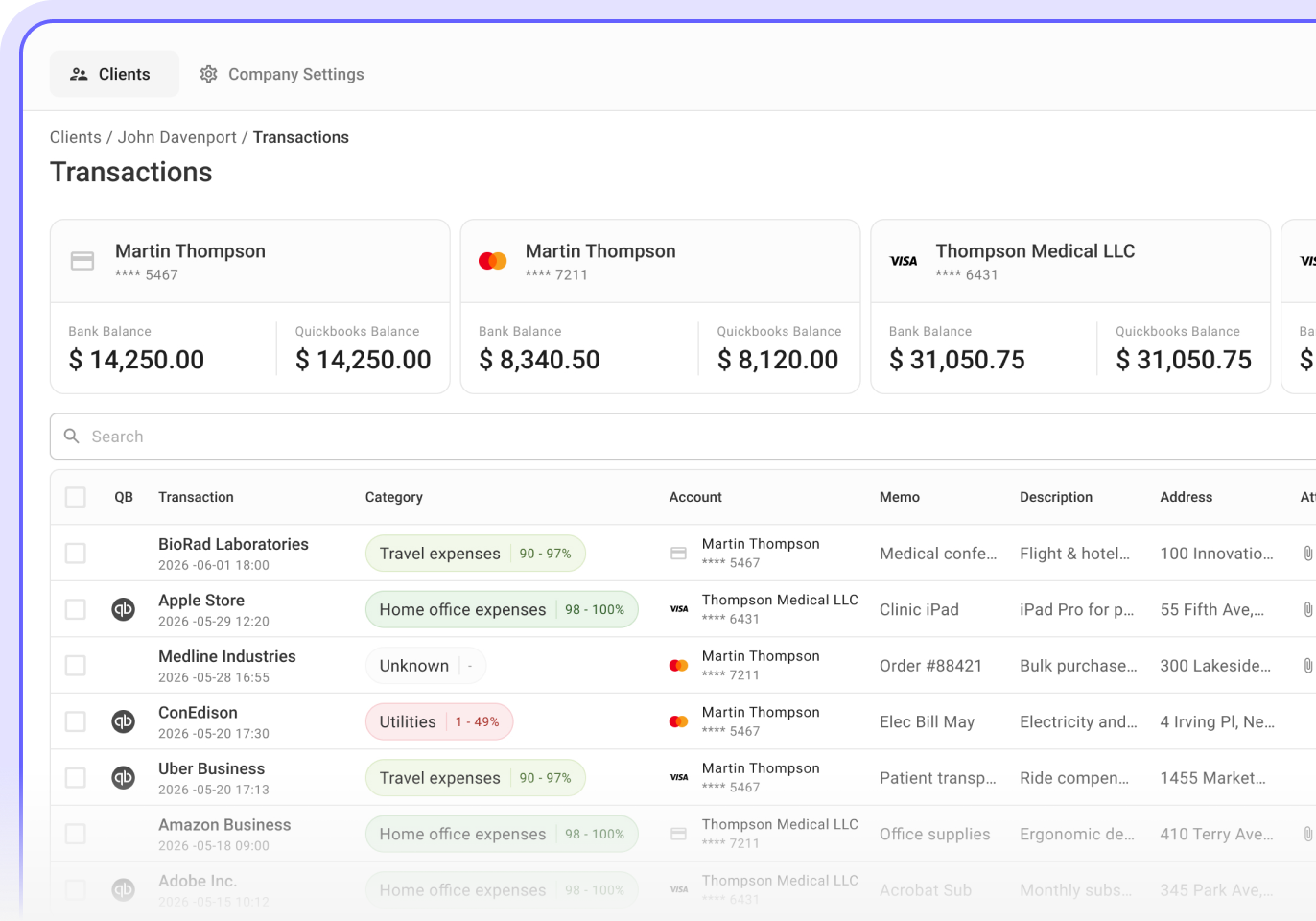This screenshot has width=1316, height=921.
Task: Sort by the Account column header
Action: [695, 497]
